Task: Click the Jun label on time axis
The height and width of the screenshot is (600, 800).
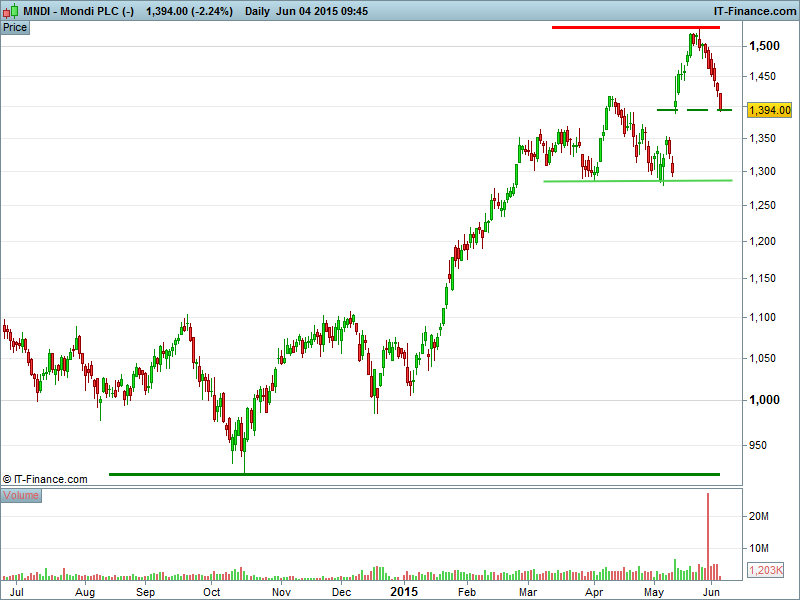Action: coord(708,592)
